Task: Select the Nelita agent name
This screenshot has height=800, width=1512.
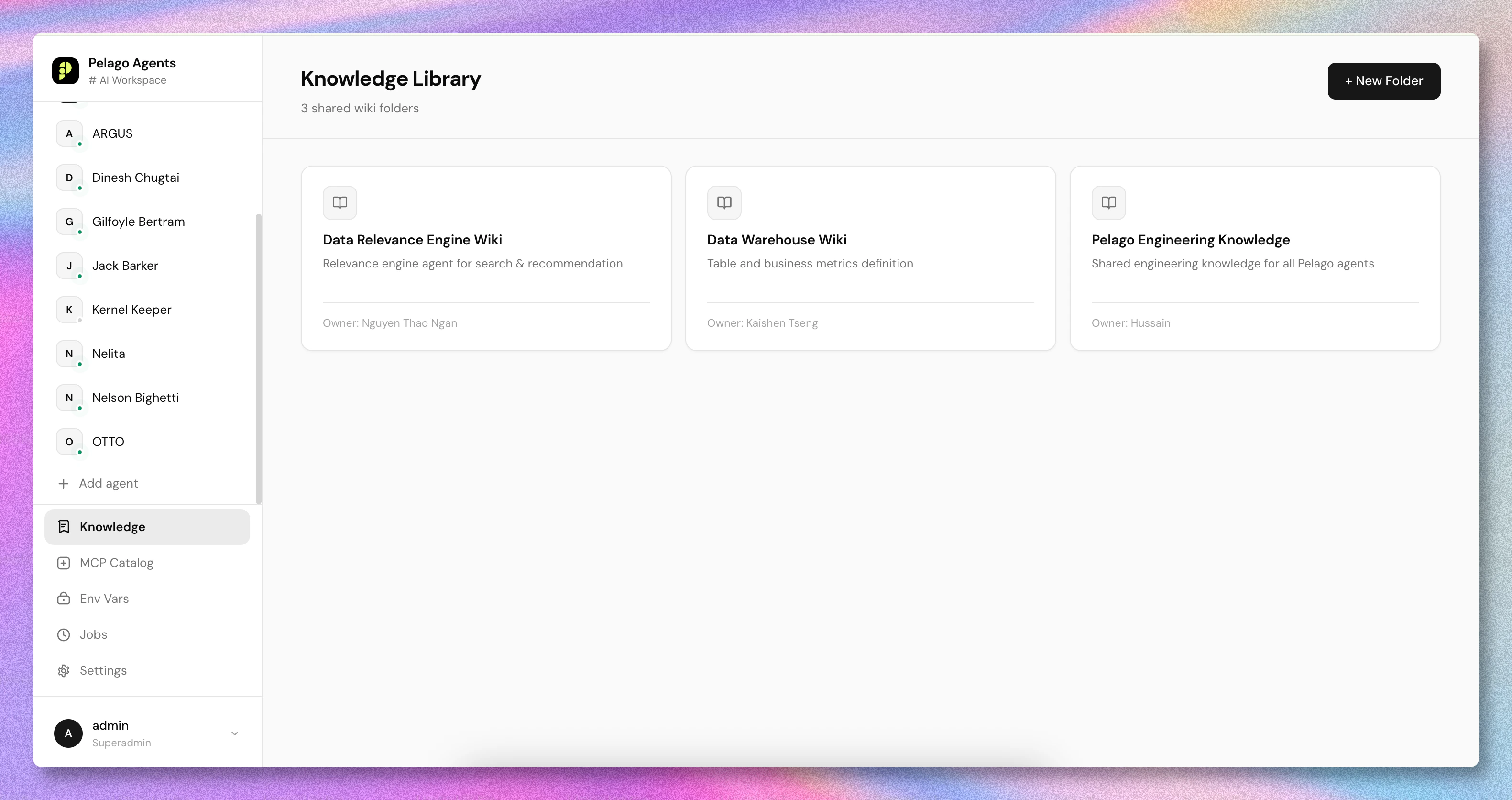Action: (109, 354)
